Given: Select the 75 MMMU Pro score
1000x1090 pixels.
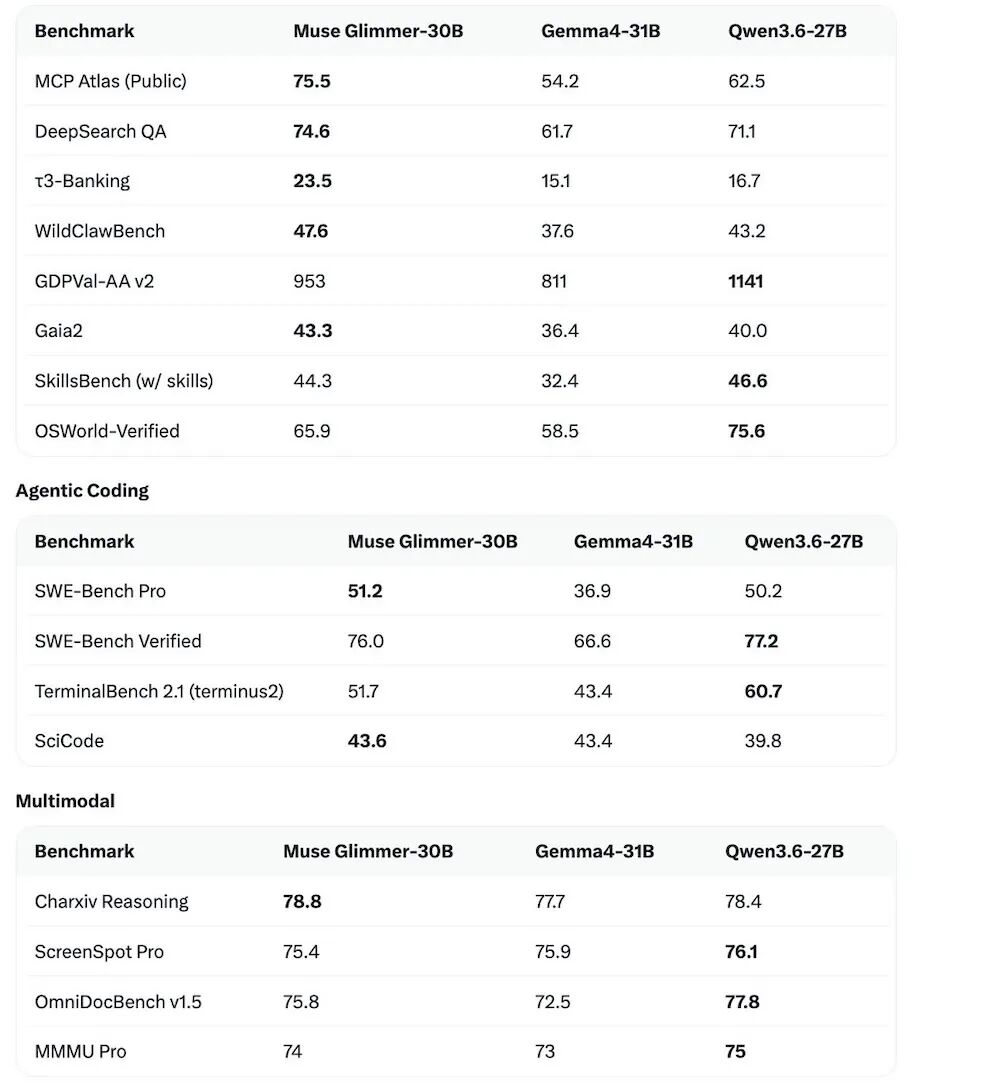Looking at the screenshot, I should tap(735, 1052).
